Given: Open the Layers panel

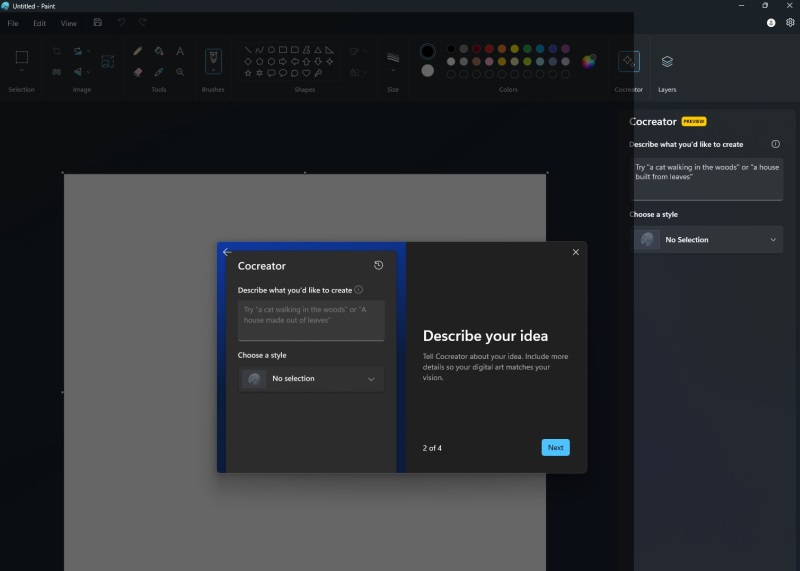Looking at the screenshot, I should tap(667, 62).
